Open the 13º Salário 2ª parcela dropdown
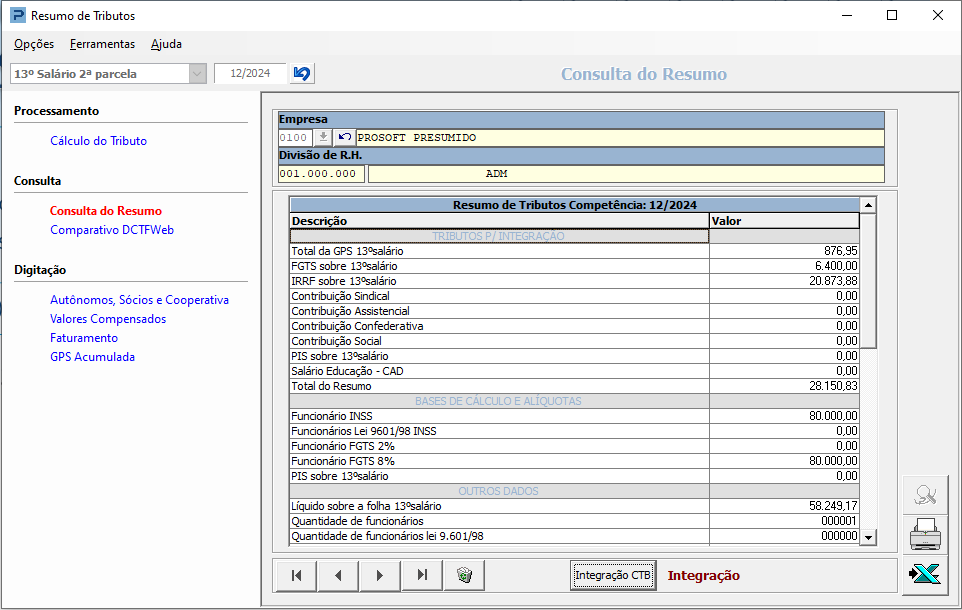The image size is (962, 610). click(197, 74)
